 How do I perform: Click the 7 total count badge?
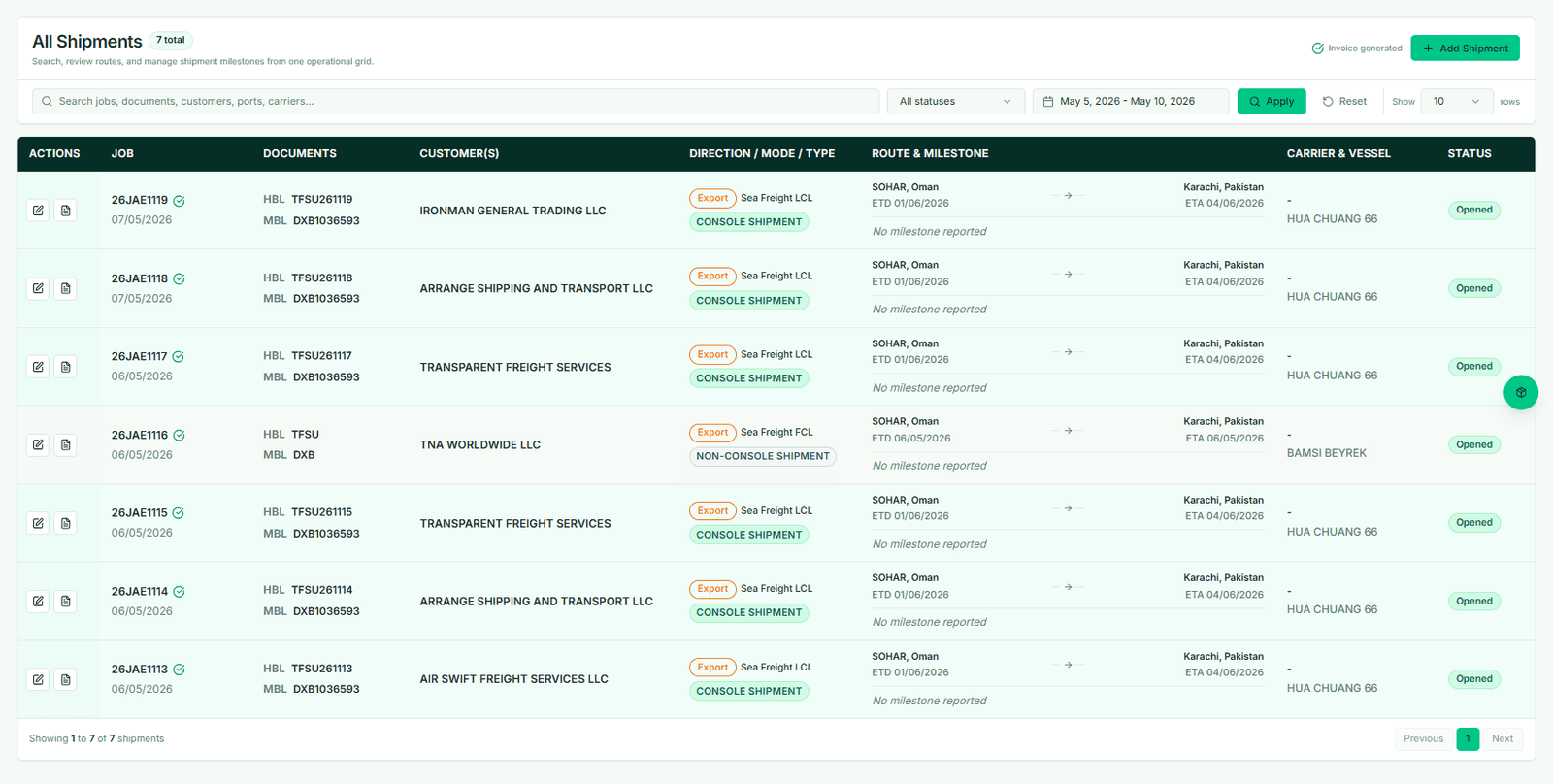point(171,40)
